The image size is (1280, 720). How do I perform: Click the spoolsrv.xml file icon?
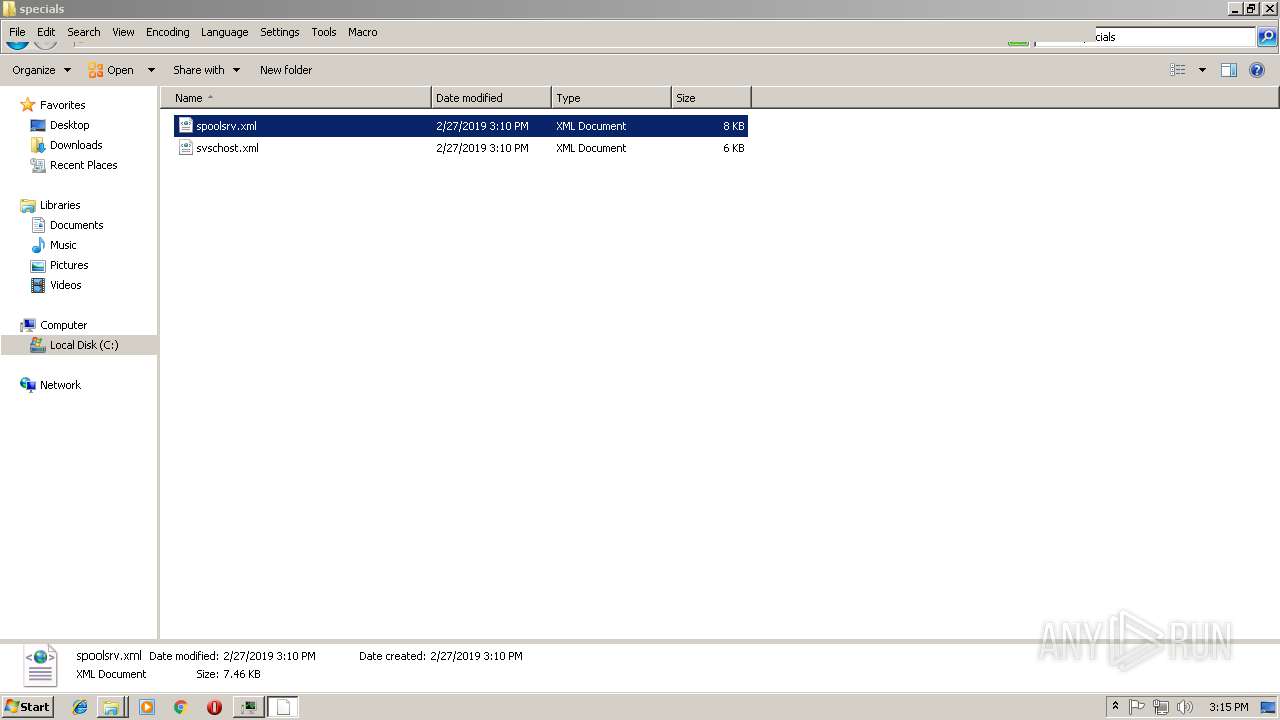click(x=185, y=126)
